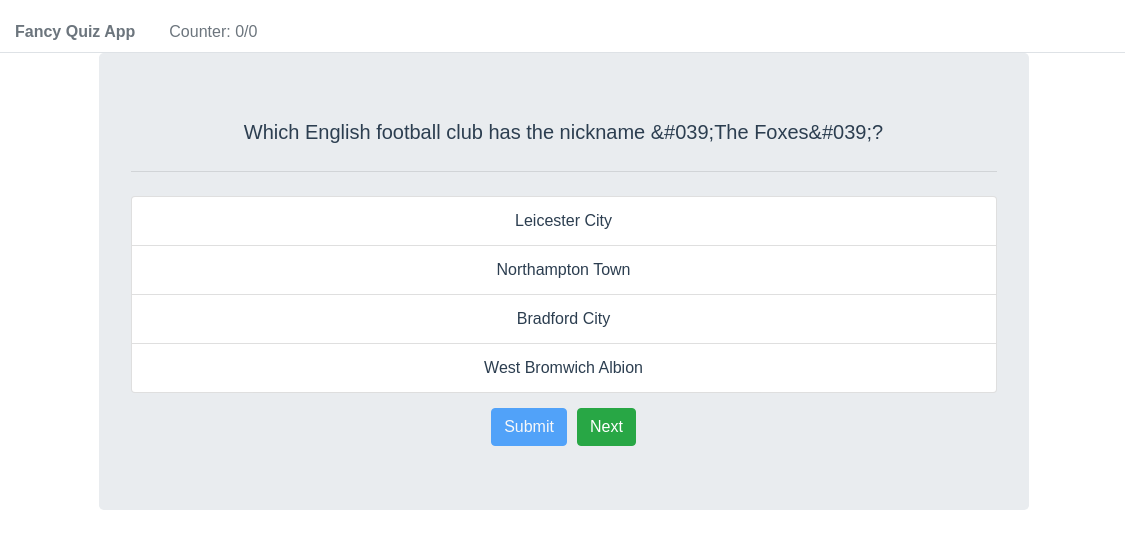This screenshot has height=540, width=1125.
Task: Click the Fancy Quiz App navbar brand
Action: (75, 32)
